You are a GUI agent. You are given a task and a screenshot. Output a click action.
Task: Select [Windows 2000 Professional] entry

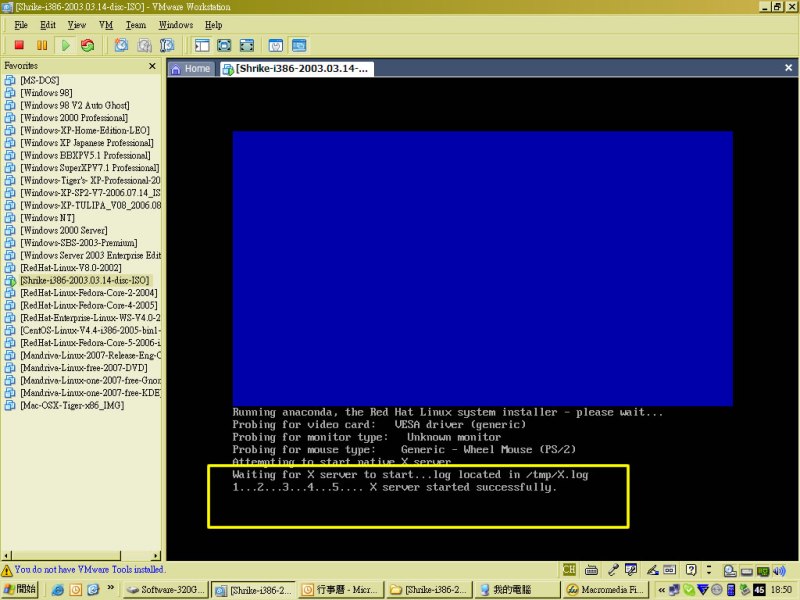tap(74, 118)
